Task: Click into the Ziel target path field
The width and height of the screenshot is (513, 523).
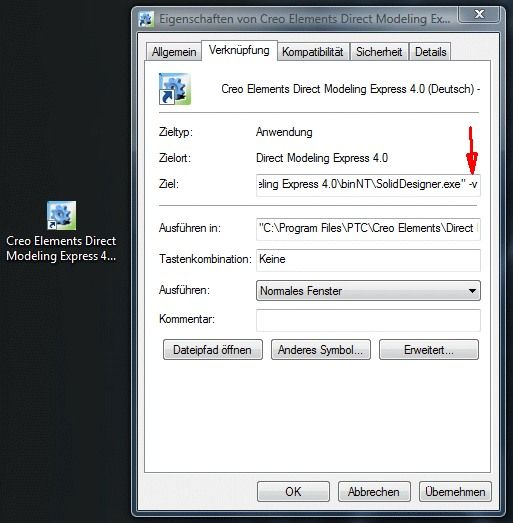Action: pyautogui.click(x=368, y=184)
